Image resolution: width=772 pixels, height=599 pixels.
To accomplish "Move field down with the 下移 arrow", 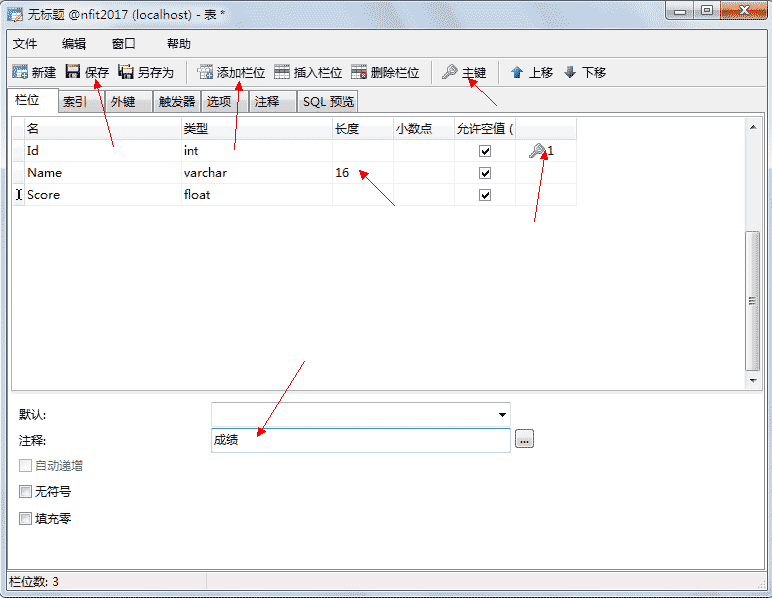I will (570, 72).
